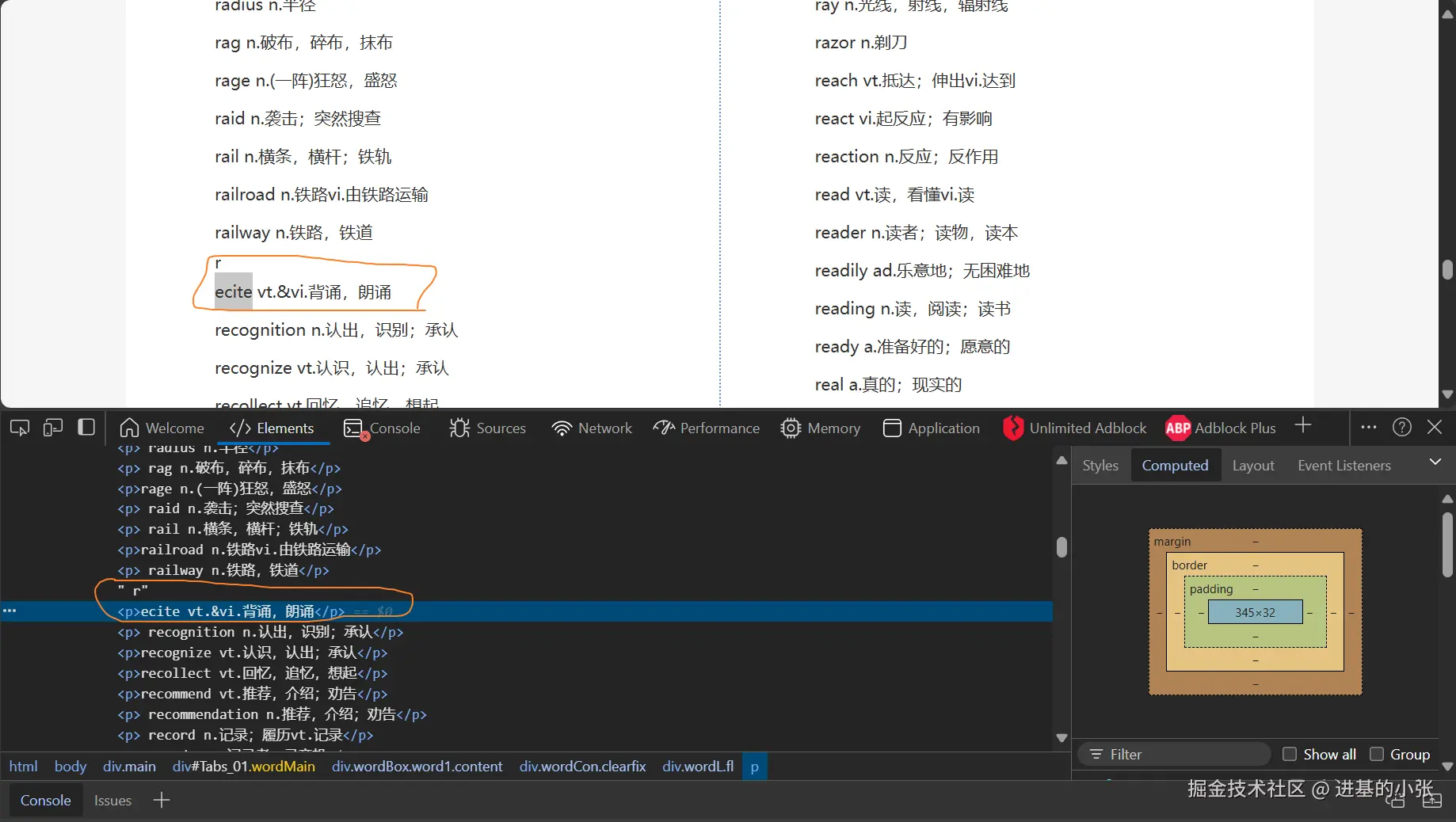Screen dimensions: 1456x822
Task: Click the 345×32 content box in the box model
Action: pyautogui.click(x=1255, y=612)
